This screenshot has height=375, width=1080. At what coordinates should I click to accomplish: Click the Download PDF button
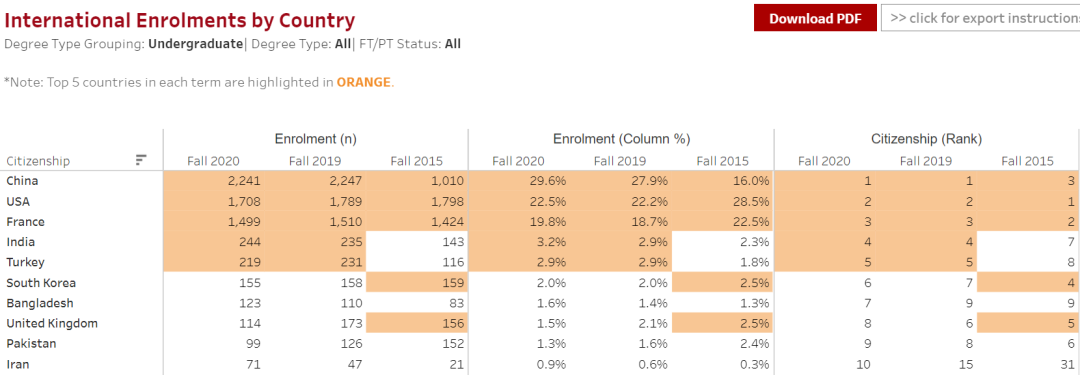[x=815, y=18]
